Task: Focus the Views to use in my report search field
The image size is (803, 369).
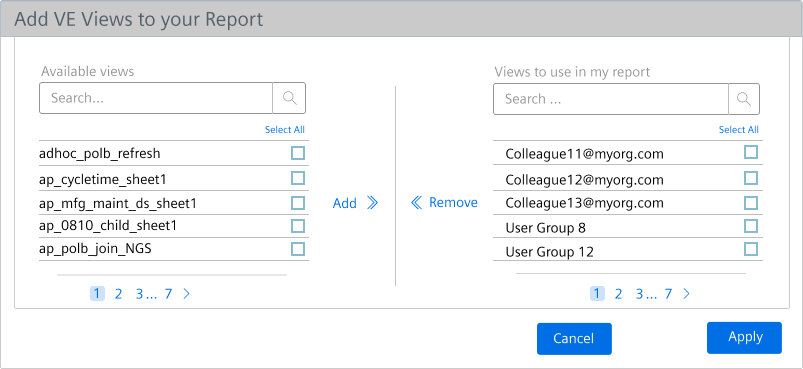Action: (610, 99)
